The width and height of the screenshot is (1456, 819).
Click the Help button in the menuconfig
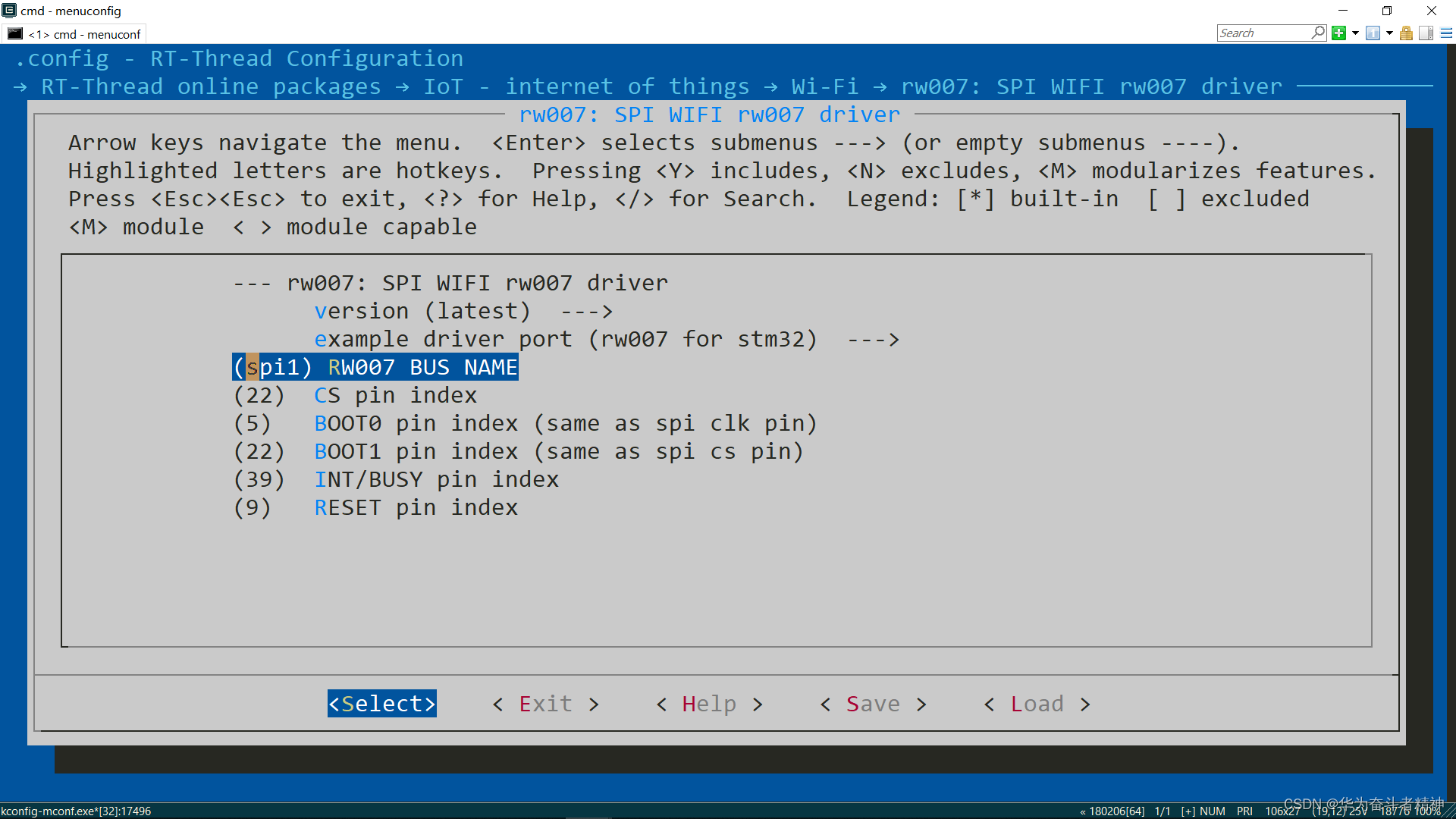point(709,704)
